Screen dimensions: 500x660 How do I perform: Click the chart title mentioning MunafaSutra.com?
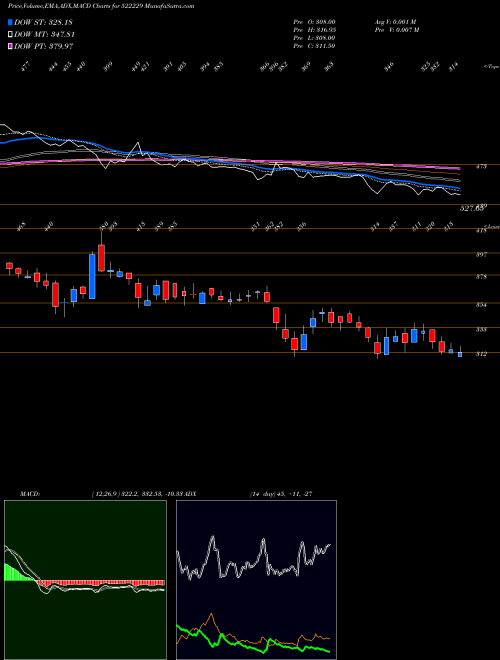101,7
